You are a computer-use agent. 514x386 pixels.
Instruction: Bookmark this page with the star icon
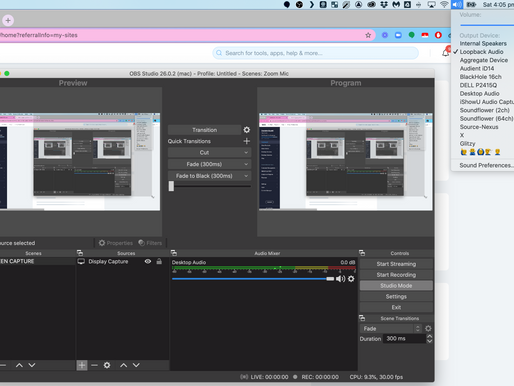tap(368, 35)
